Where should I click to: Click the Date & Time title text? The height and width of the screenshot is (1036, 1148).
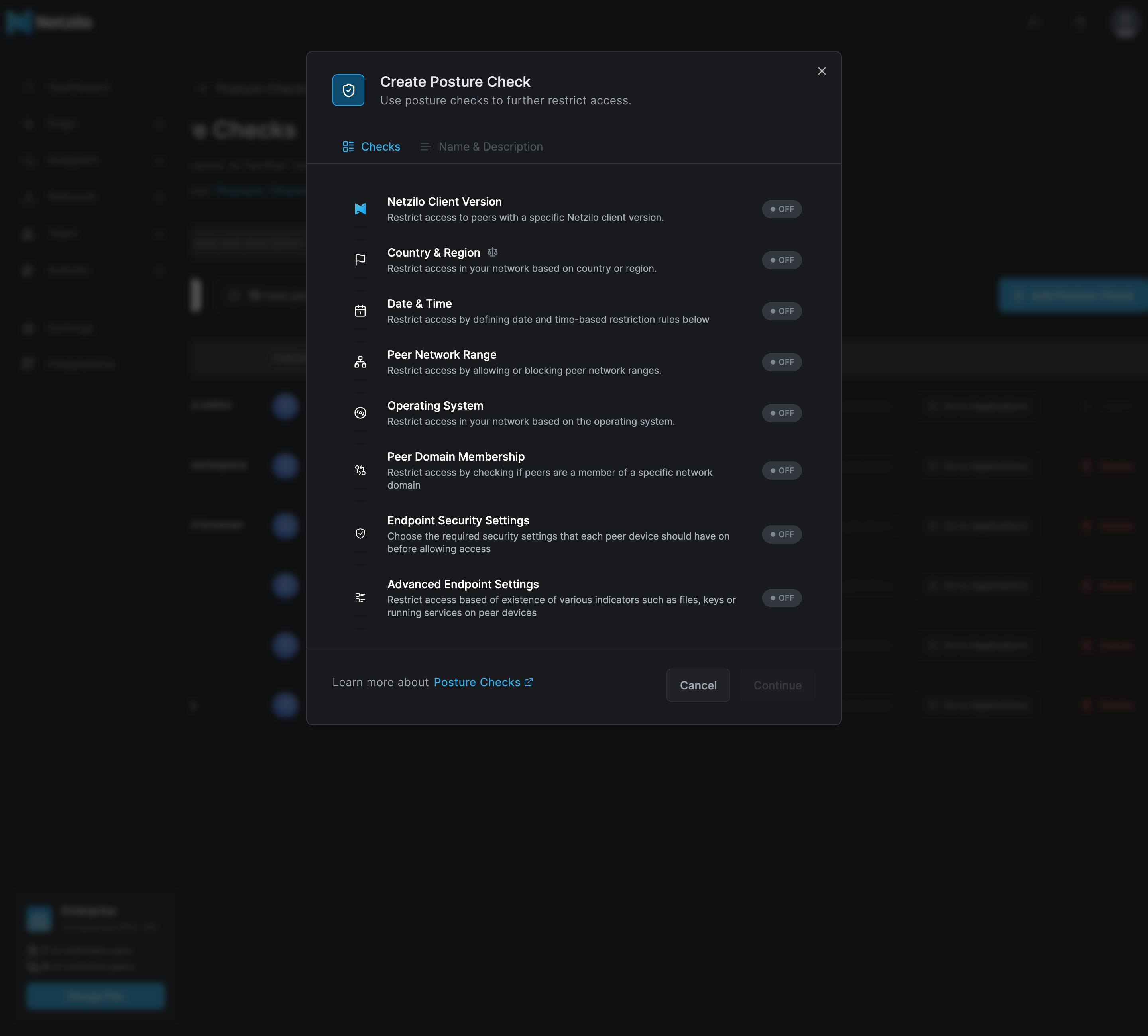coord(419,303)
